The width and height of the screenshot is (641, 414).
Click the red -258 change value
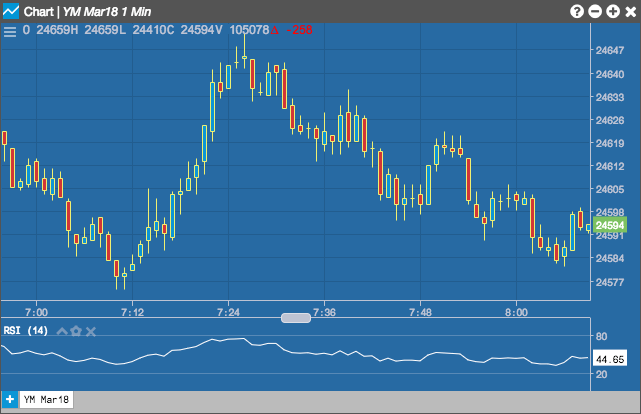[299, 30]
